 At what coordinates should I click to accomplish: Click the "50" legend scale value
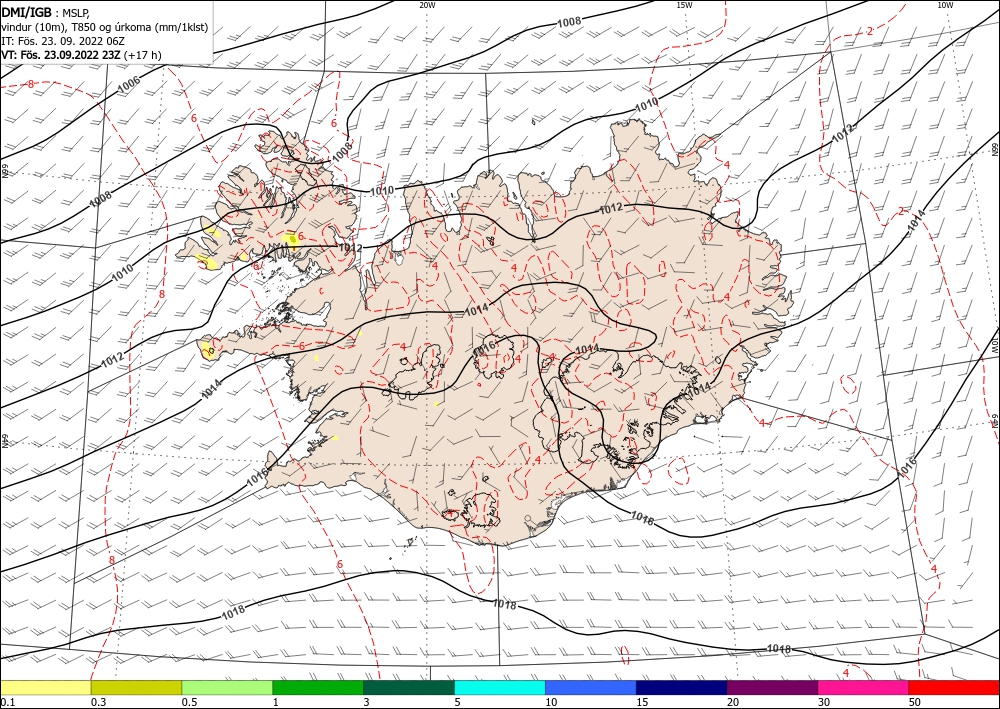pos(915,702)
